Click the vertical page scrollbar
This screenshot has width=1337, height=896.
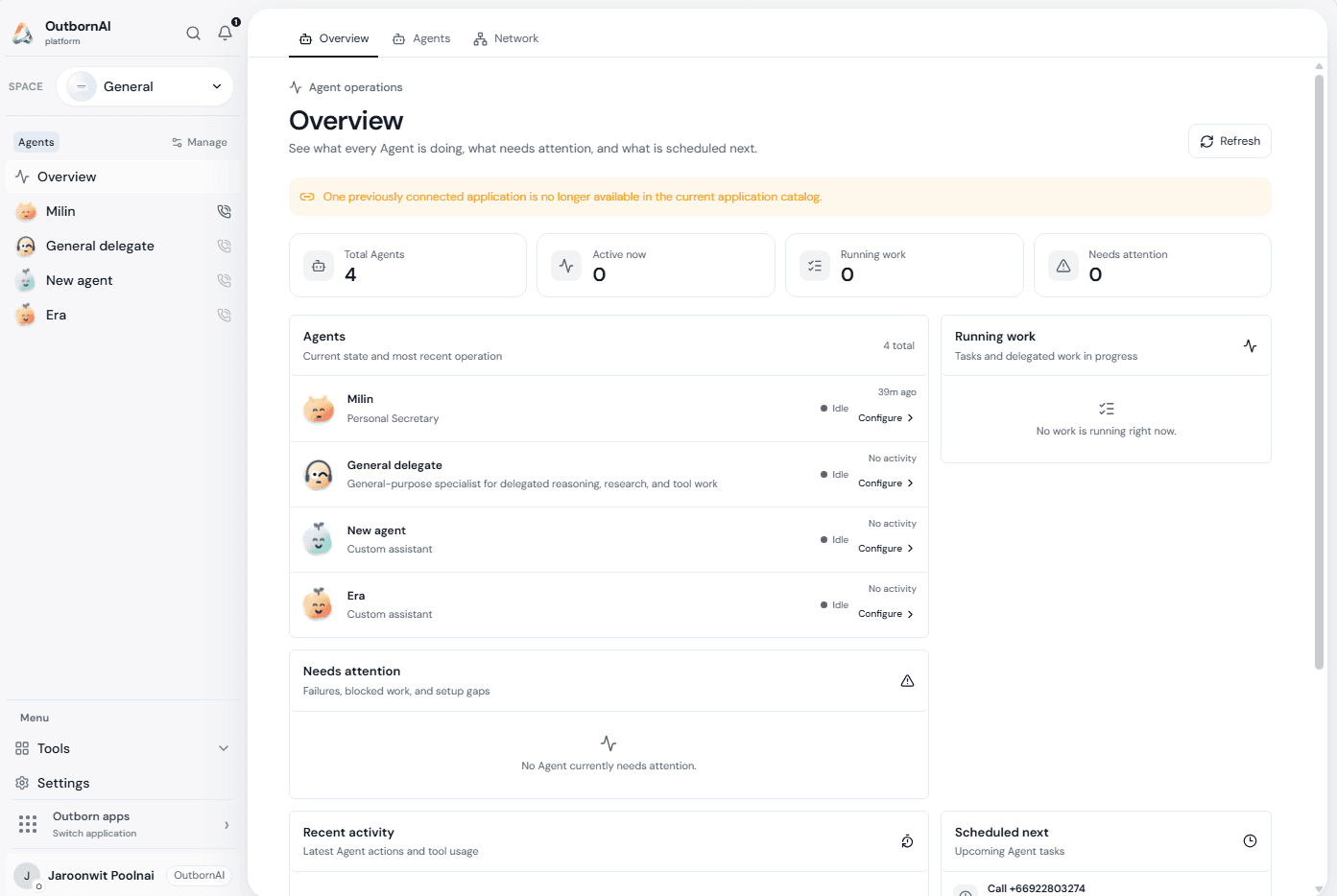[x=1320, y=371]
